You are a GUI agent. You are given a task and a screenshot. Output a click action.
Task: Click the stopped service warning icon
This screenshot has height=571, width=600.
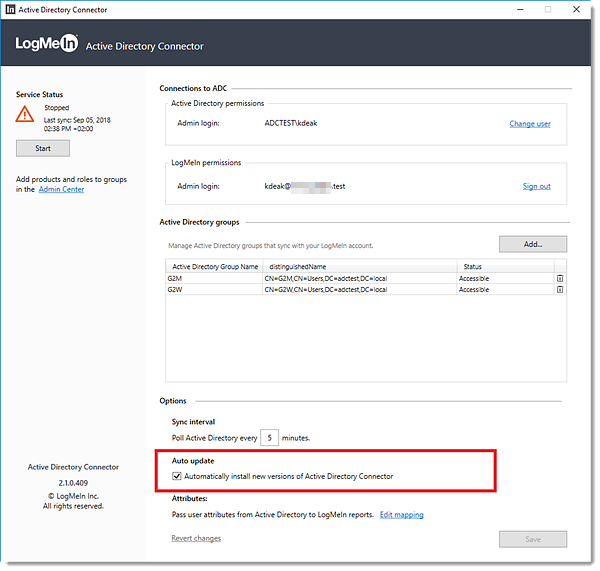point(24,114)
